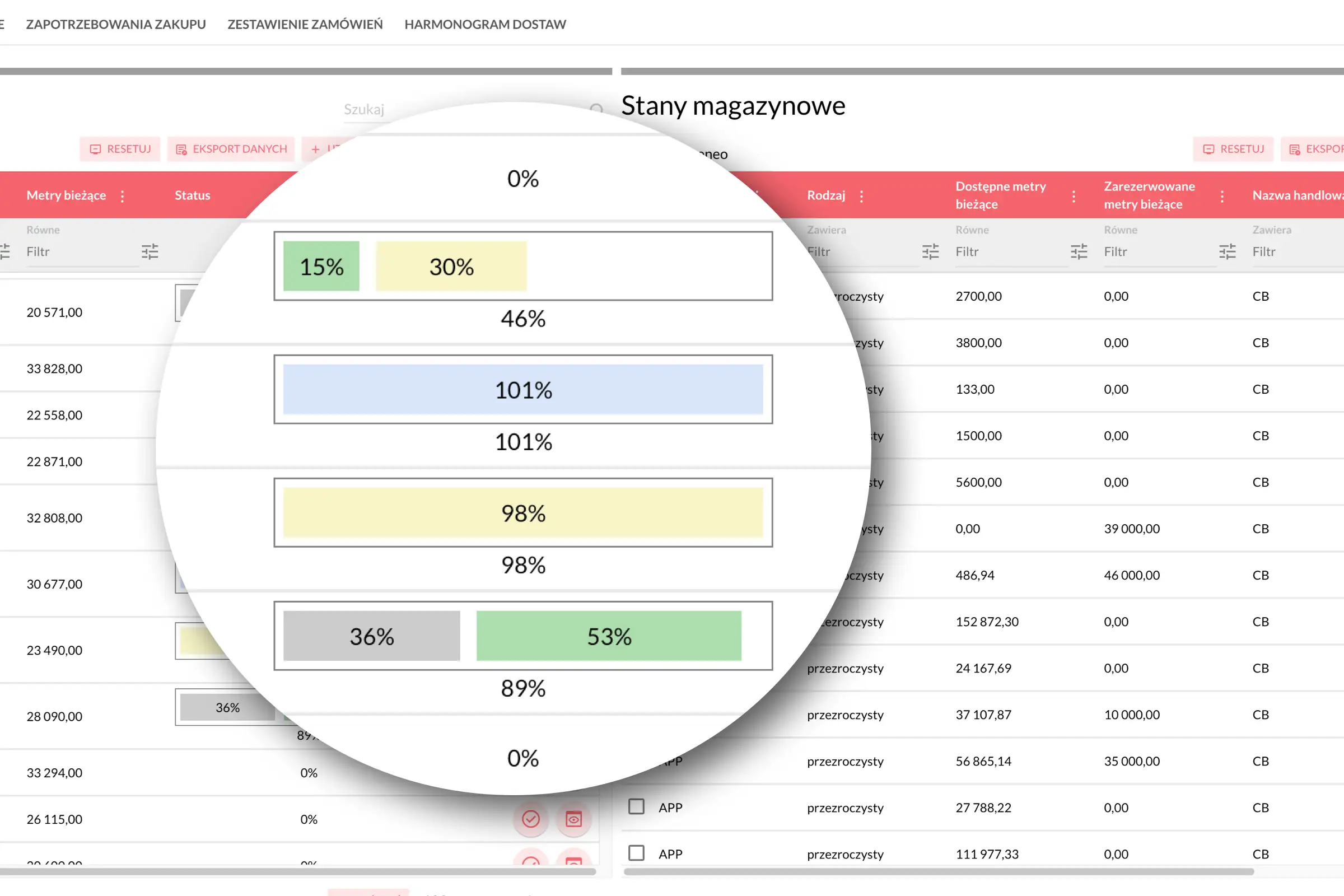Go to Zestawienie zamówień tab
Image resolution: width=1344 pixels, height=896 pixels.
pyautogui.click(x=305, y=25)
